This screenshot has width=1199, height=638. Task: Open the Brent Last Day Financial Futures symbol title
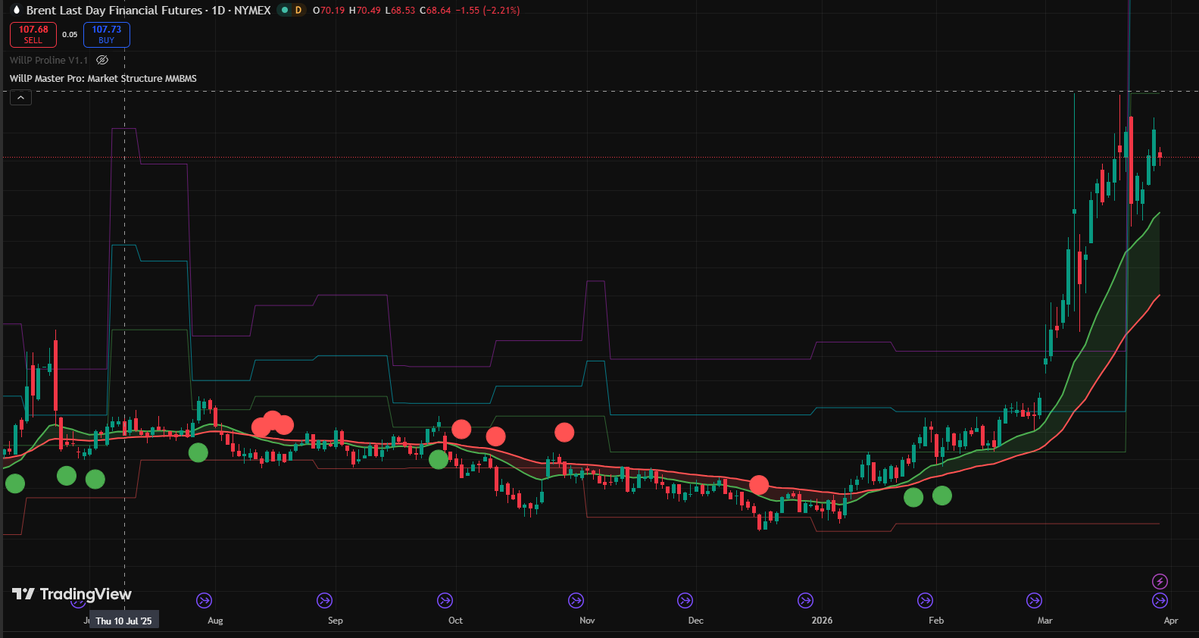(x=115, y=11)
